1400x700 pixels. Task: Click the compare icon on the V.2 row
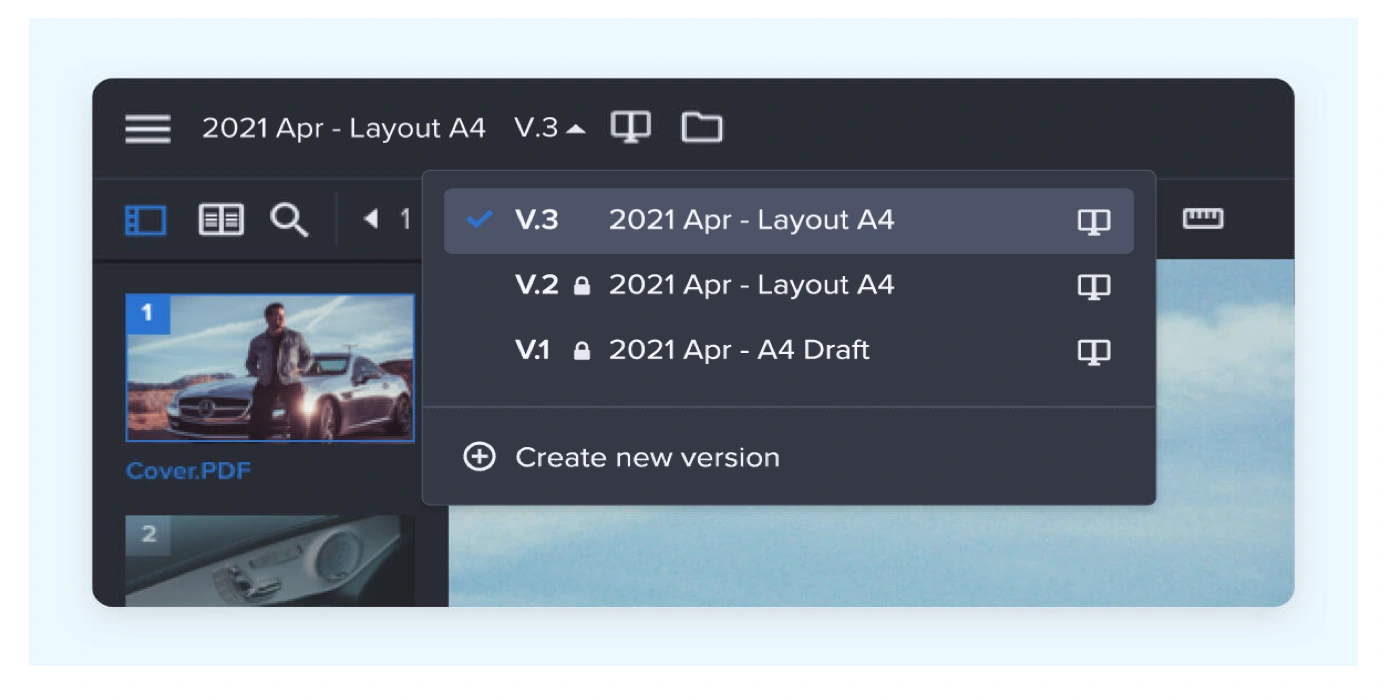1094,287
